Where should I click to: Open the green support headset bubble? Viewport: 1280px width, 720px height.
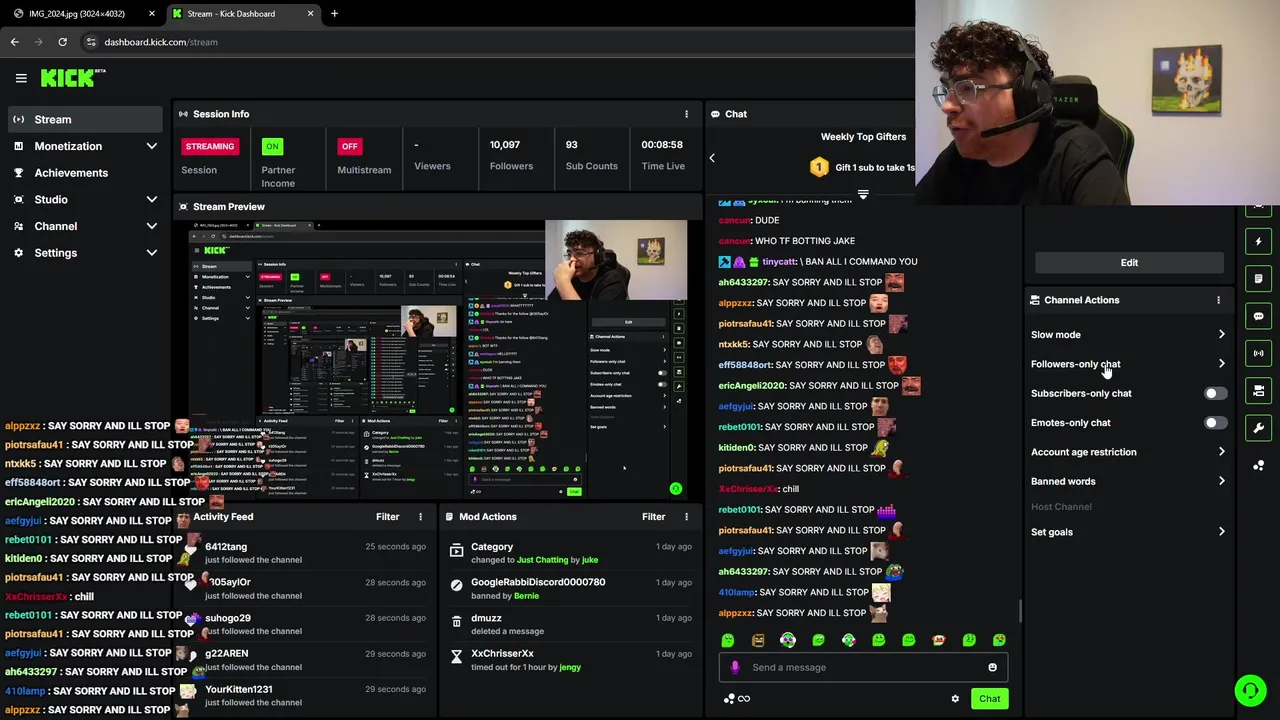1250,691
